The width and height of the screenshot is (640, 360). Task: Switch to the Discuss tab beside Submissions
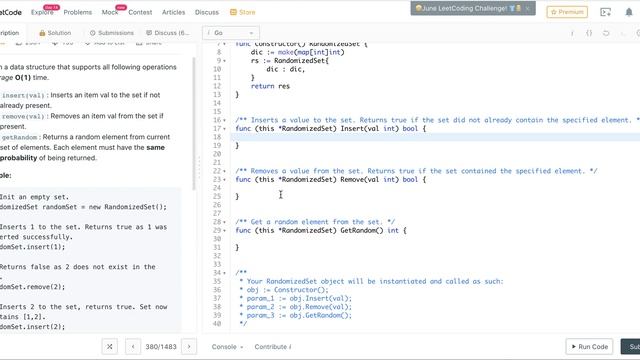click(168, 33)
